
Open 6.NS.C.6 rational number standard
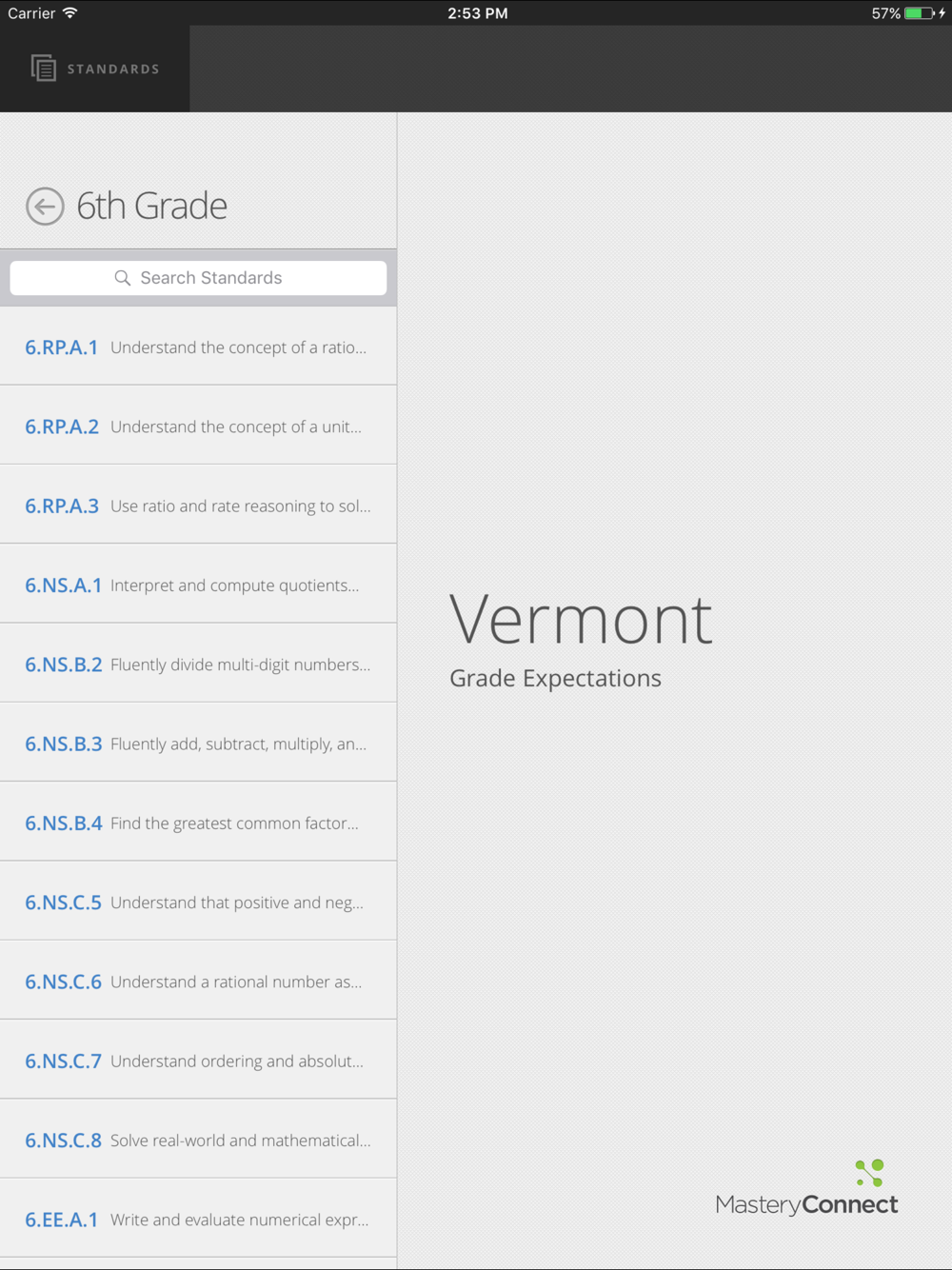coord(198,981)
